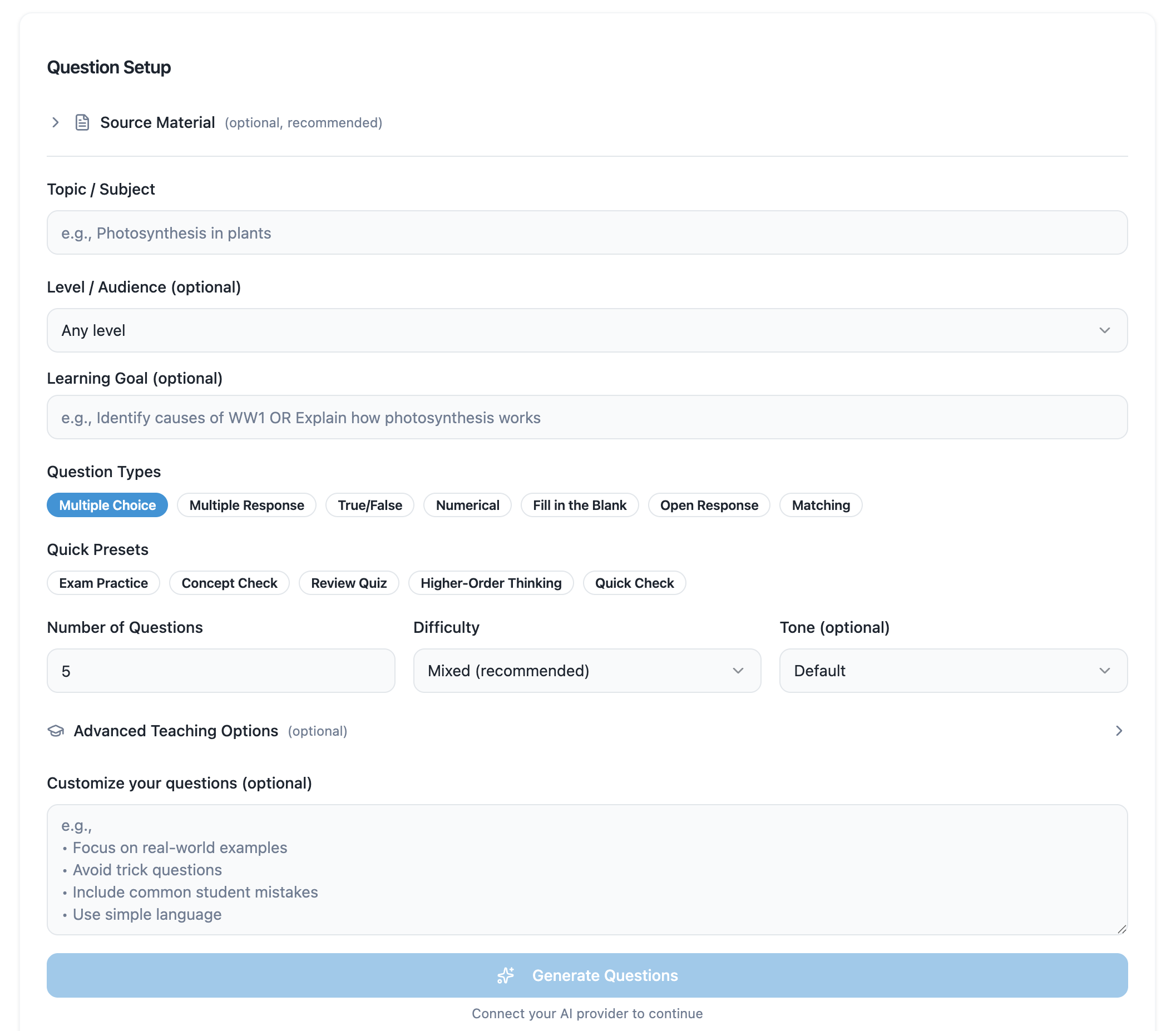1176x1031 pixels.
Task: Click the textarea resize handle
Action: tap(1121, 929)
